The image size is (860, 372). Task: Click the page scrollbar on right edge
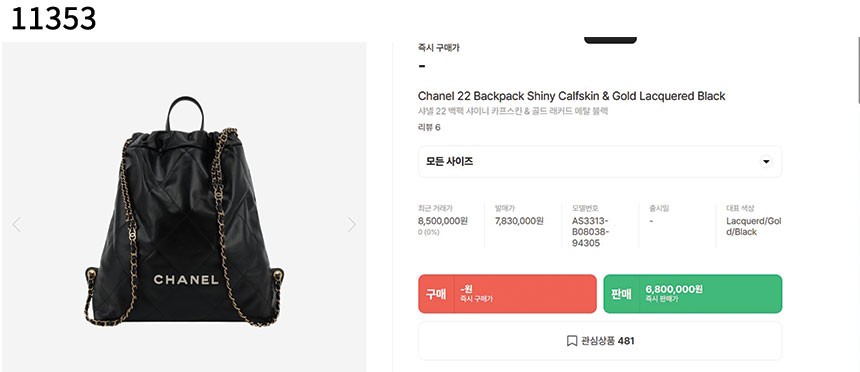point(857,70)
